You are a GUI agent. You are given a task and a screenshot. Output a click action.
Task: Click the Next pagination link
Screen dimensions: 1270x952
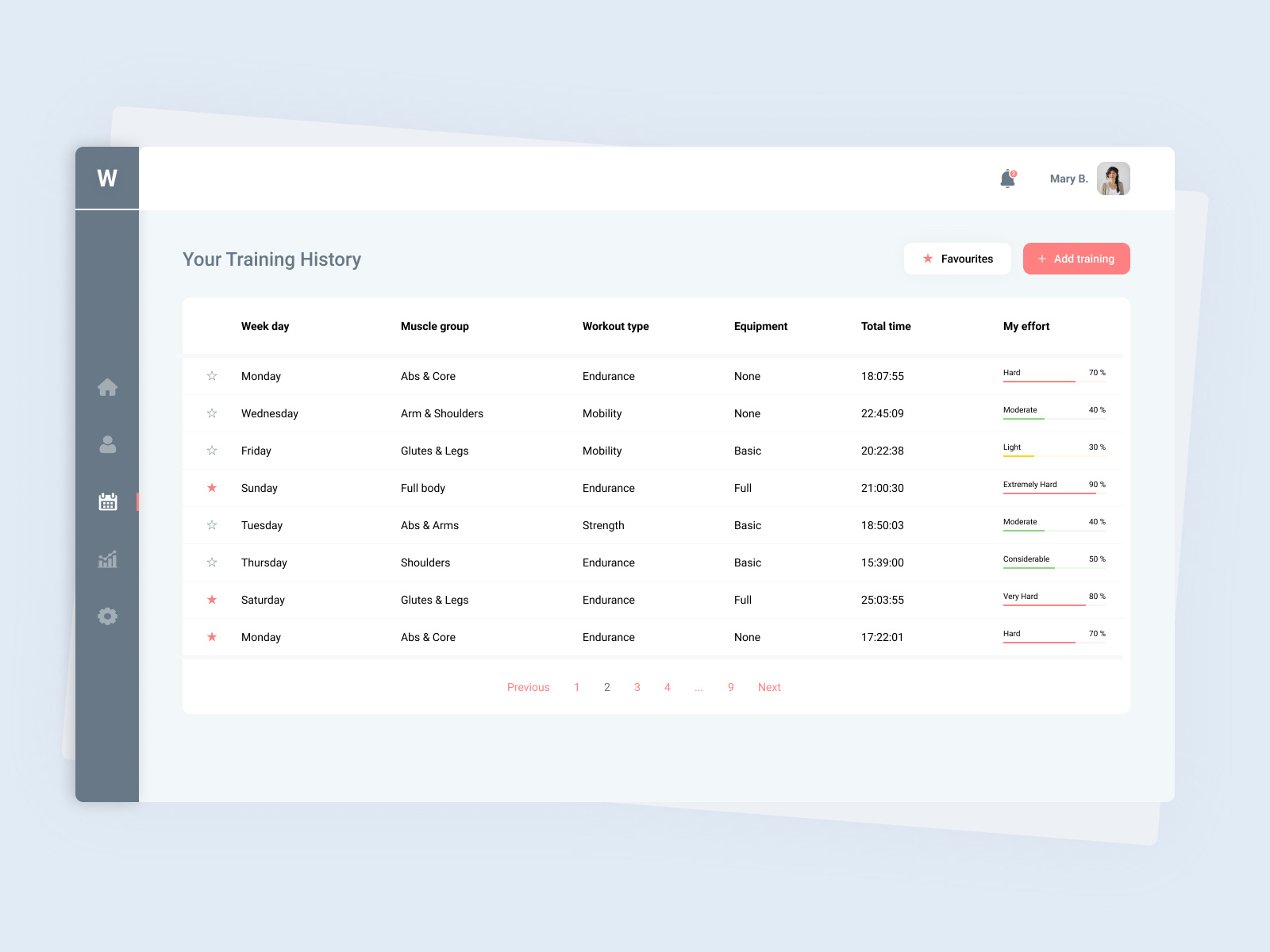click(769, 687)
